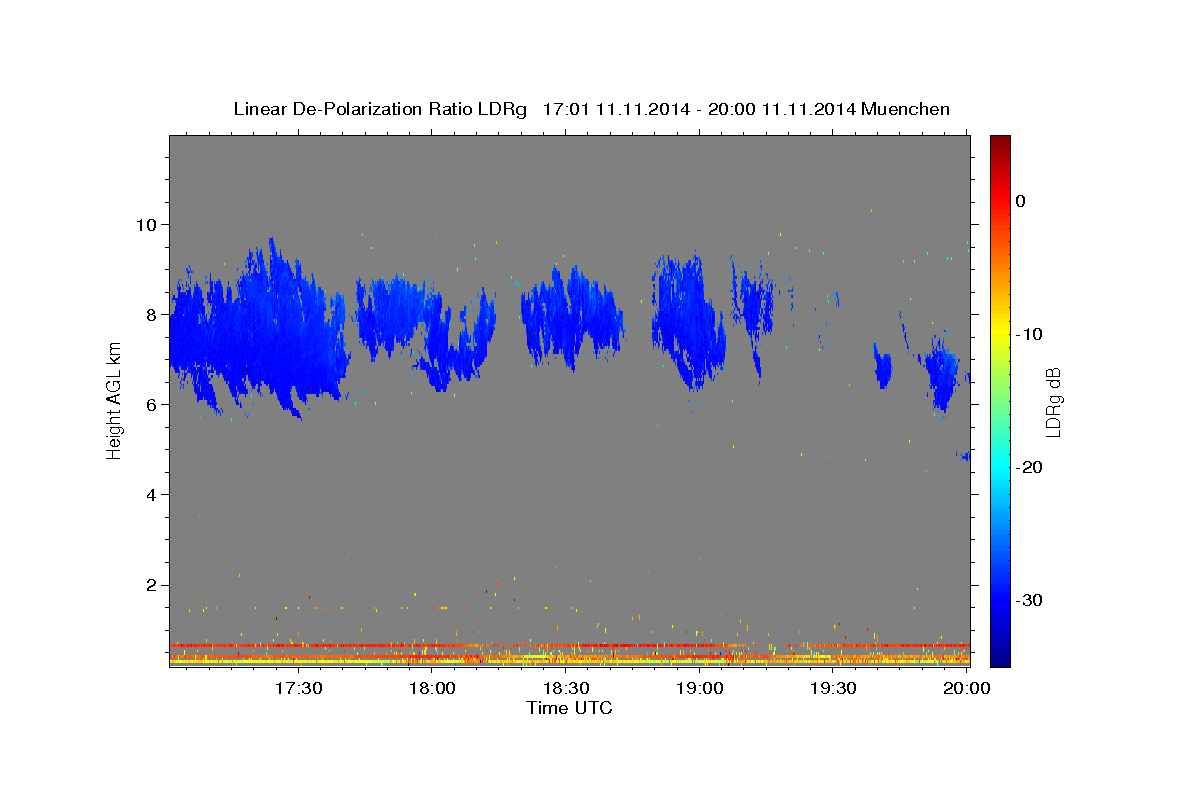Click the 19:30 time tick label

pos(834,688)
